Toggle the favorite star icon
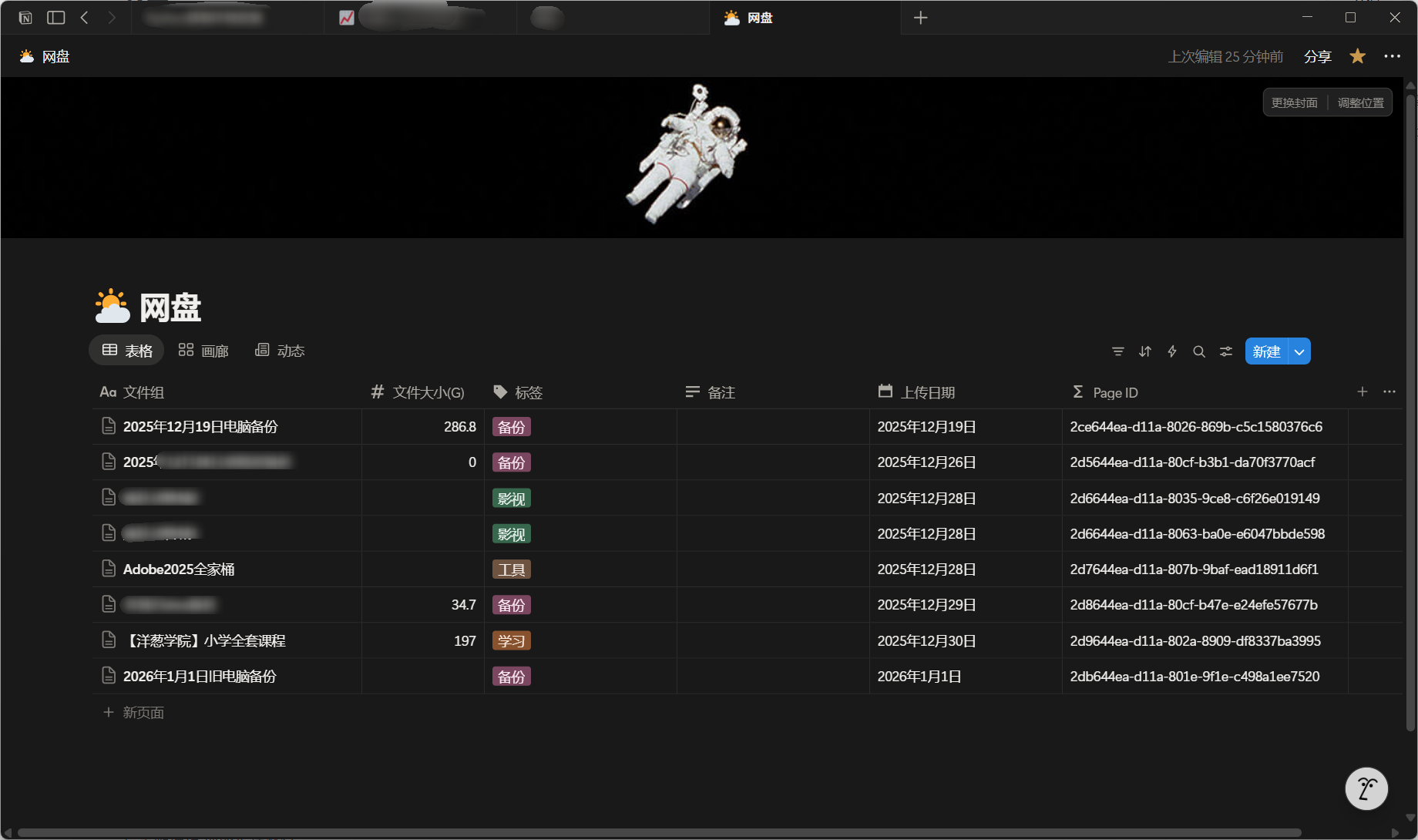The image size is (1418, 840). pyautogui.click(x=1358, y=56)
